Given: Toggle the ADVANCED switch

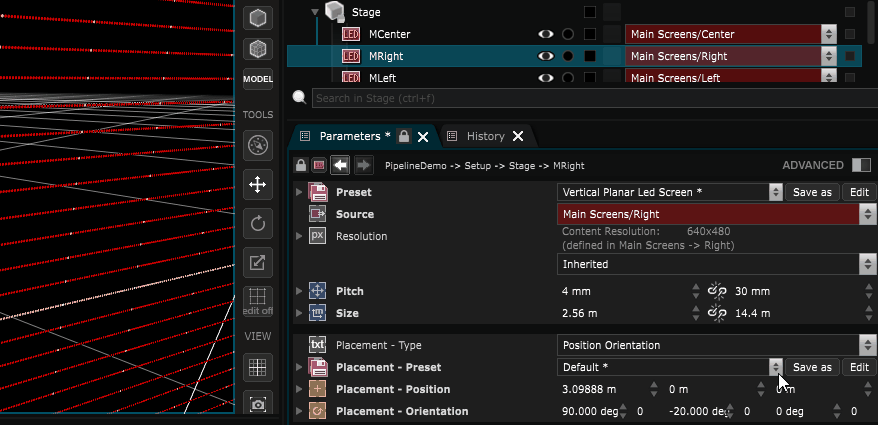Looking at the screenshot, I should point(861,165).
